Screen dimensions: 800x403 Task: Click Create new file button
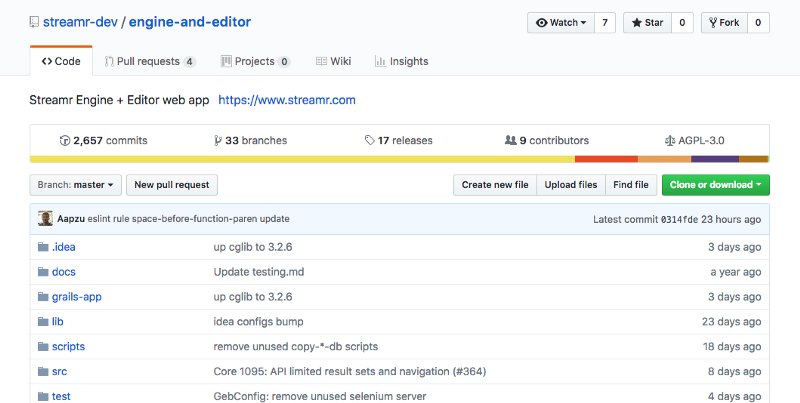(x=495, y=185)
